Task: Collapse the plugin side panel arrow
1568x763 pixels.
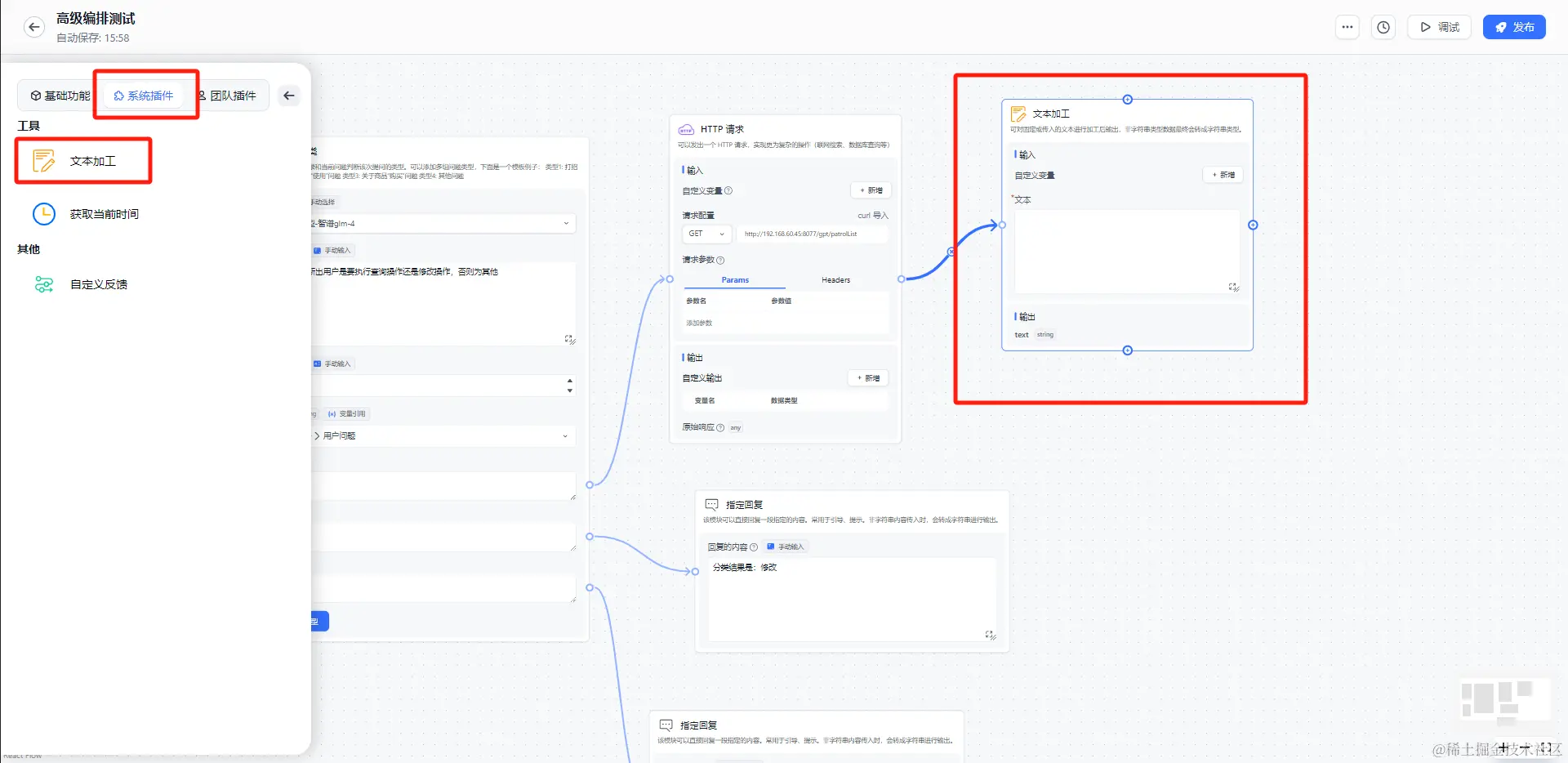Action: coord(289,96)
